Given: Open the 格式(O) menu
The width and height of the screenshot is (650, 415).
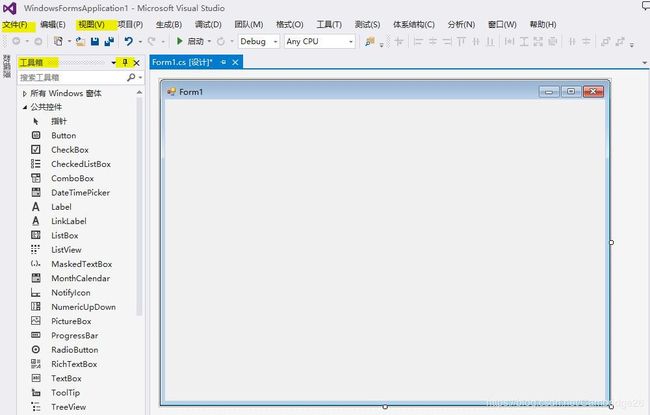Looking at the screenshot, I should coord(290,24).
